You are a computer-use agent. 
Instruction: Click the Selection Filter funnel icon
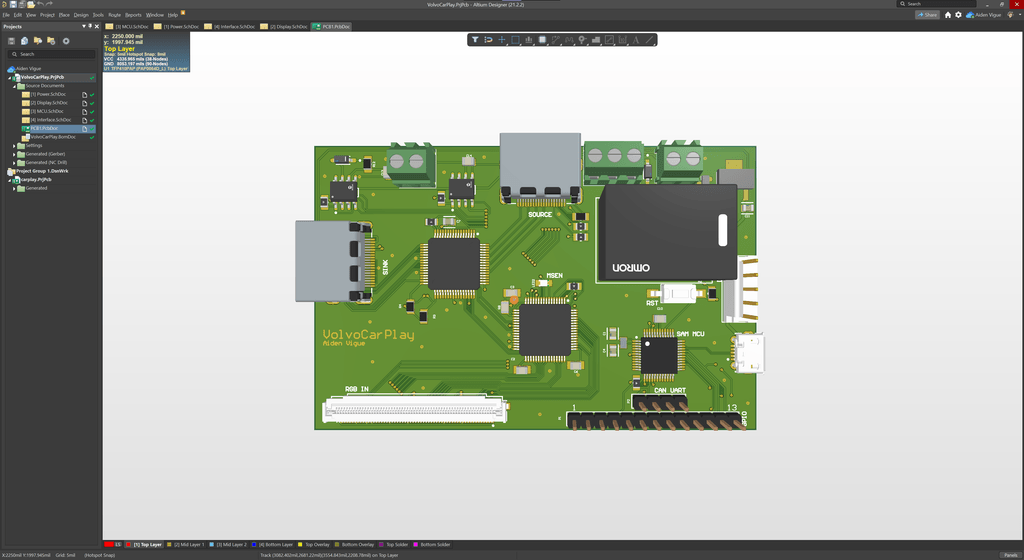tap(475, 40)
